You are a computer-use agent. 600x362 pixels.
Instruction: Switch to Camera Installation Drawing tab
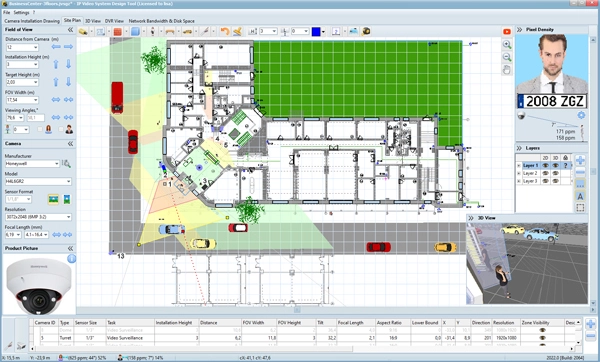(x=32, y=21)
